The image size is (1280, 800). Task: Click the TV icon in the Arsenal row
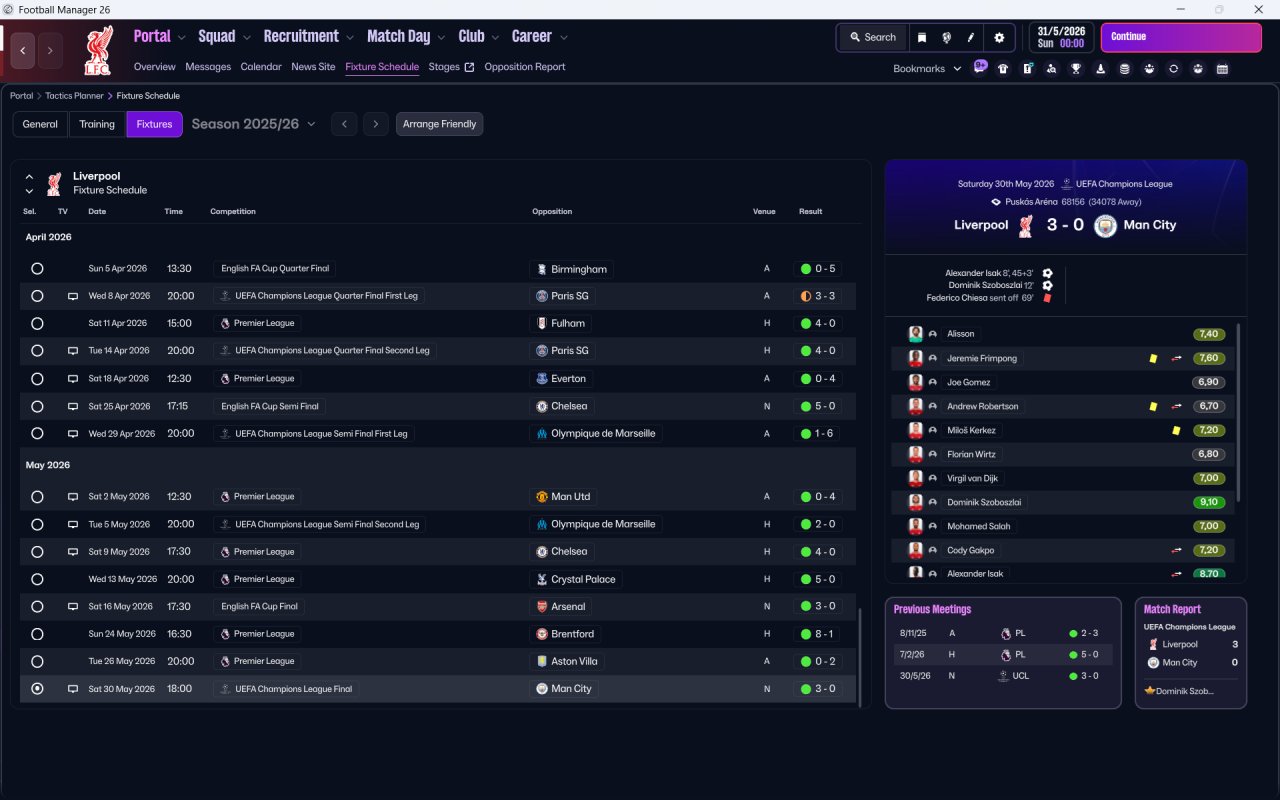72,606
